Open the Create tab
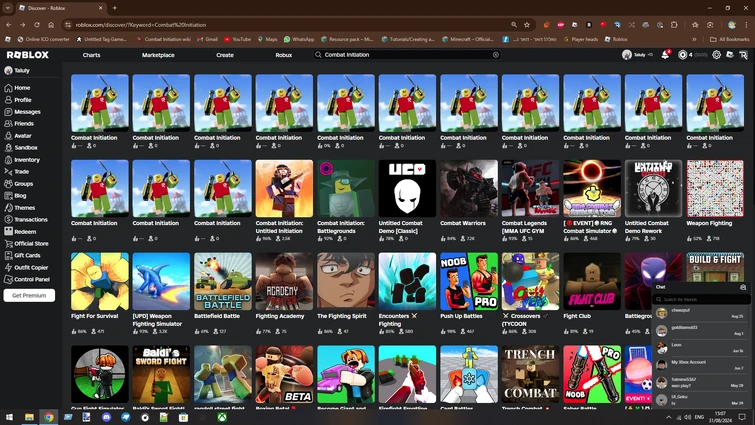 click(225, 55)
